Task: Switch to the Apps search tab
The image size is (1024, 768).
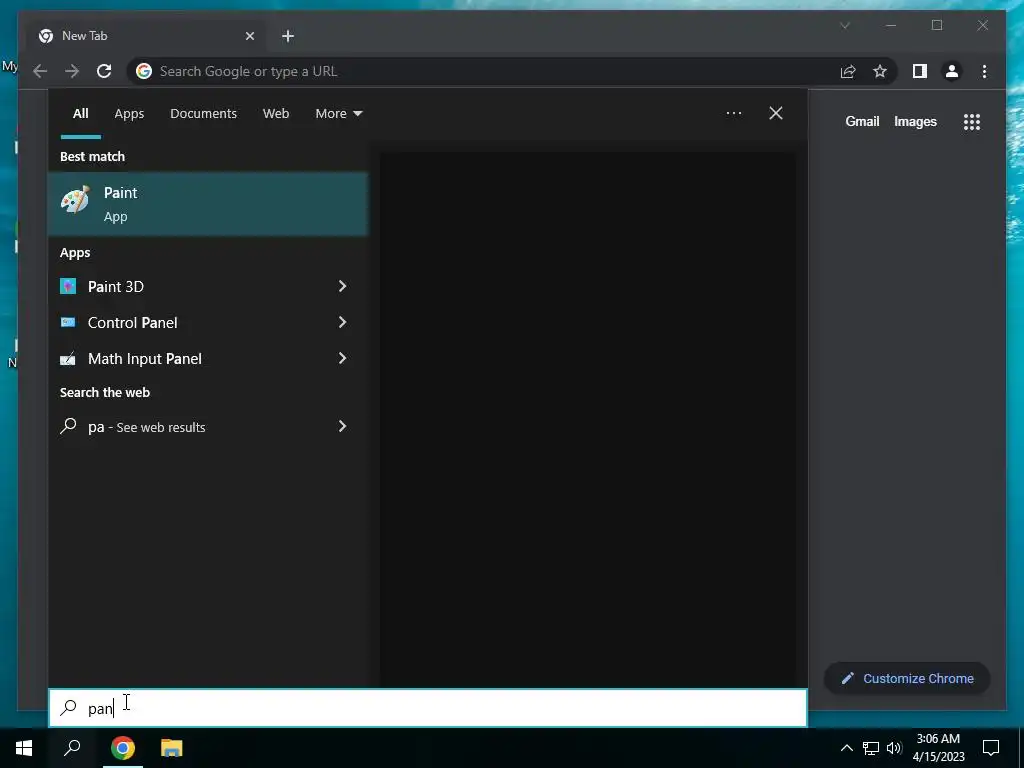Action: click(129, 114)
